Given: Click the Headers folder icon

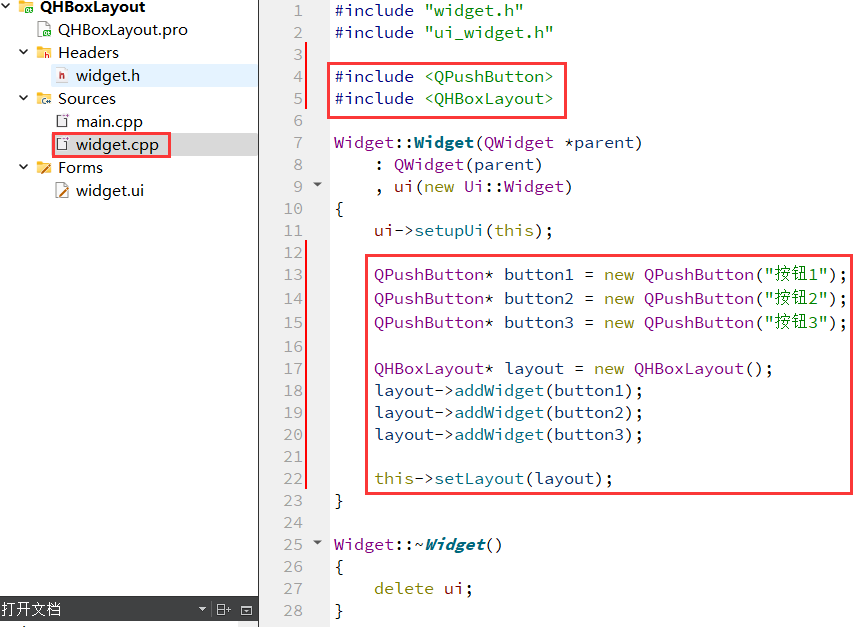Looking at the screenshot, I should 44,53.
